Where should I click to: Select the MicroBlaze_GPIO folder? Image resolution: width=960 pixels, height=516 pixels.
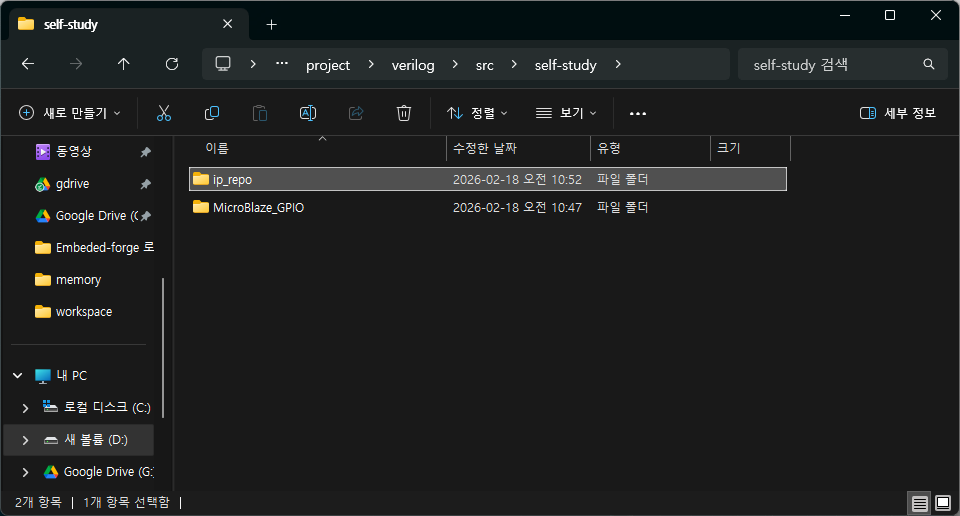pyautogui.click(x=258, y=208)
